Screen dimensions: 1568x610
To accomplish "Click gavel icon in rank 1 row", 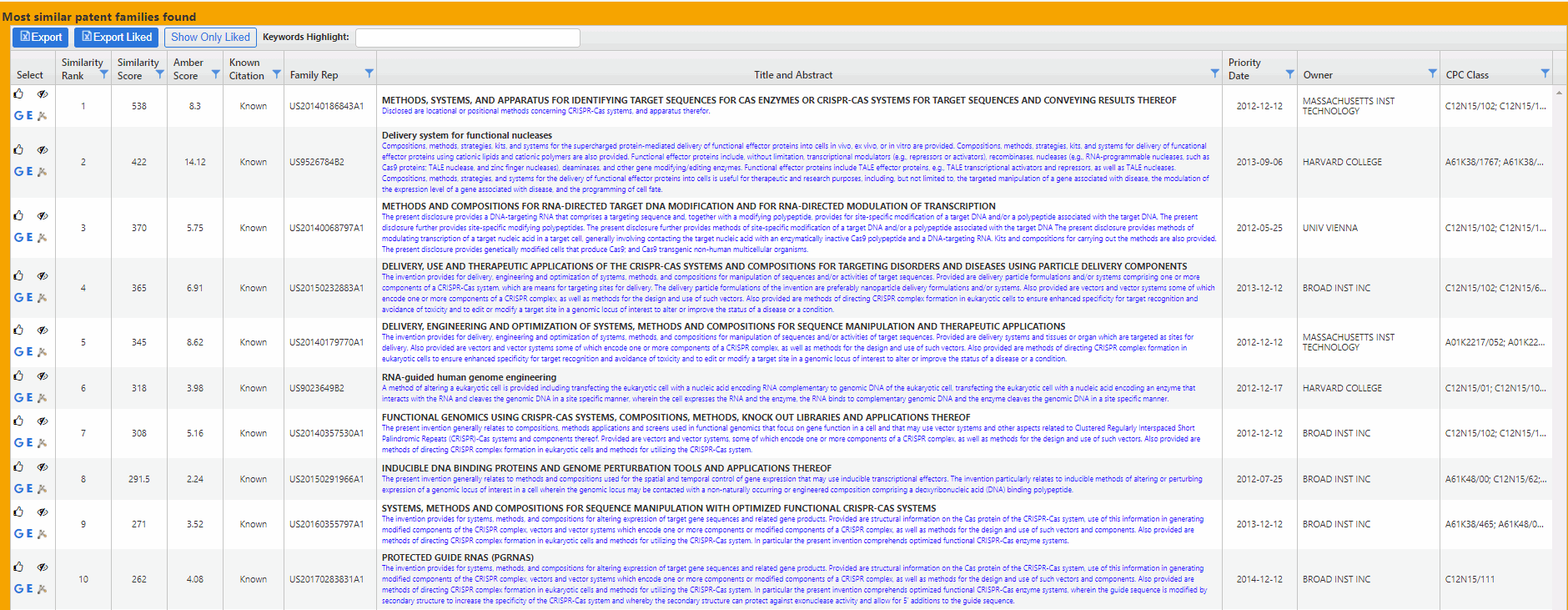I will pyautogui.click(x=43, y=117).
